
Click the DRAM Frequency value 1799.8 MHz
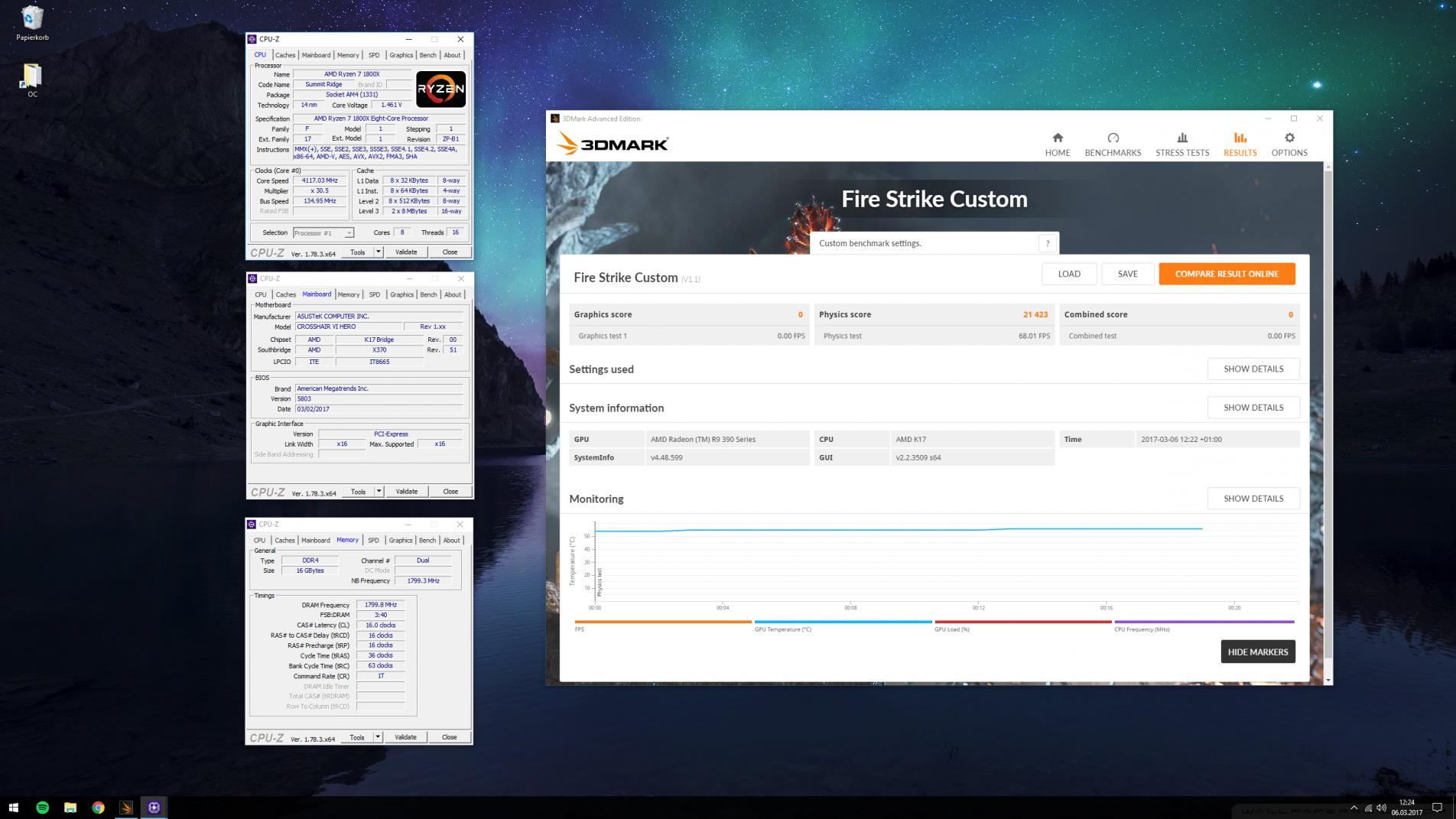click(x=380, y=605)
